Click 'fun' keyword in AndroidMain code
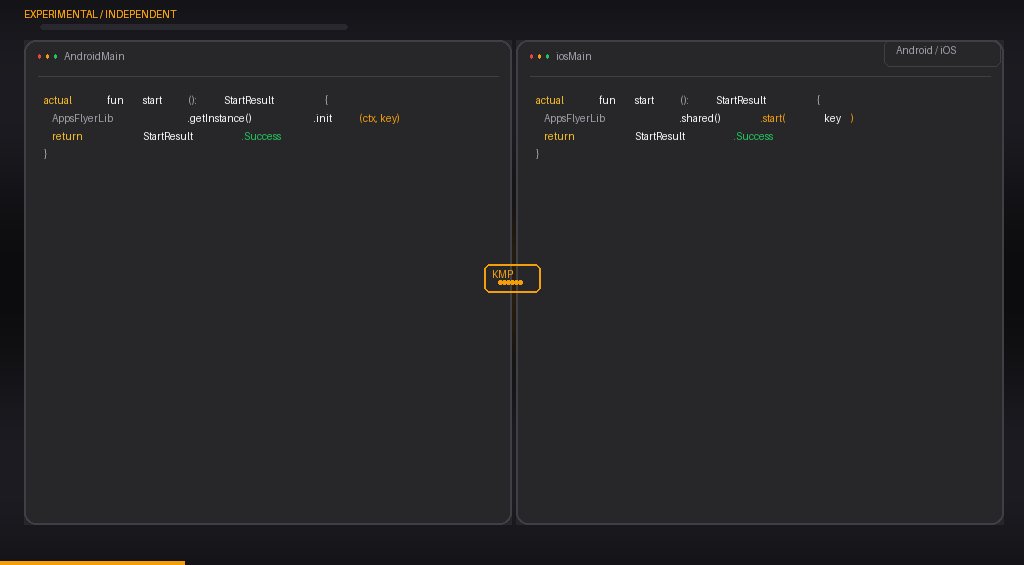 click(x=115, y=101)
